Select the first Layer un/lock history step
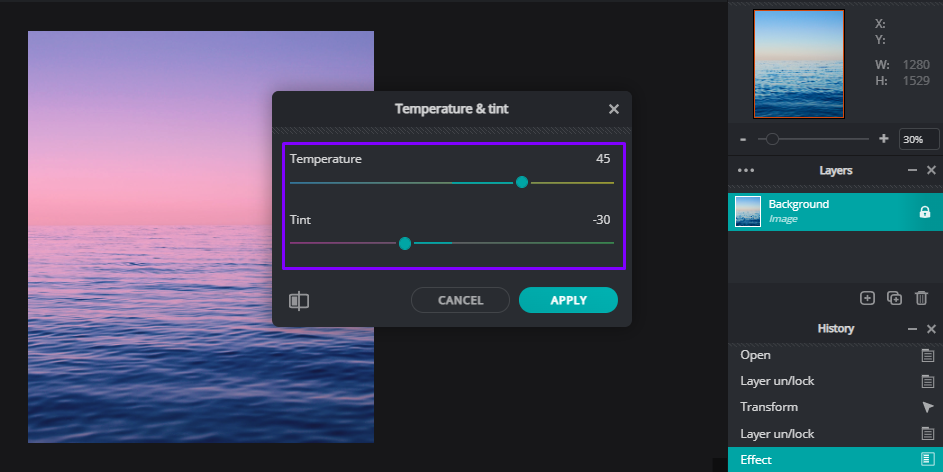Screen dimensions: 943x472 [835, 381]
